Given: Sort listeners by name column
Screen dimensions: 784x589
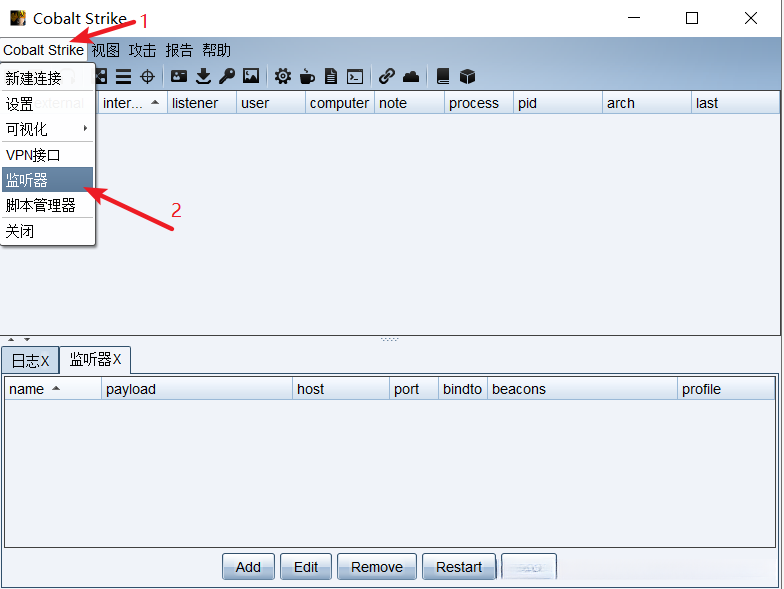Looking at the screenshot, I should click(53, 389).
